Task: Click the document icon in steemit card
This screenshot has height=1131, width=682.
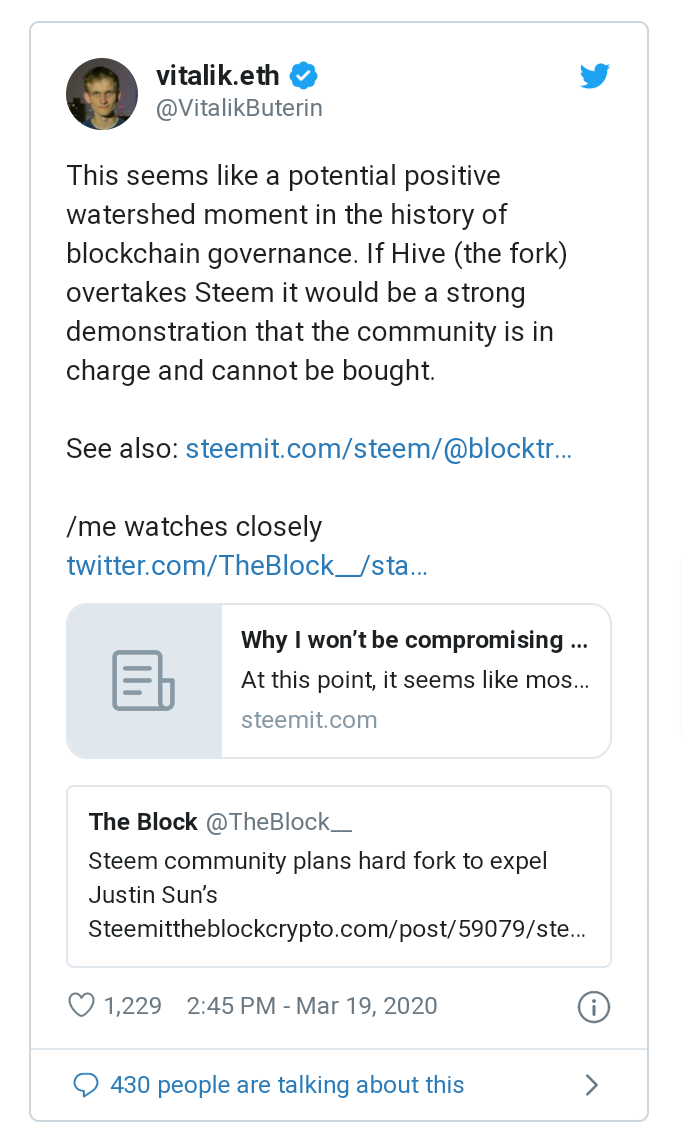Action: coord(143,681)
